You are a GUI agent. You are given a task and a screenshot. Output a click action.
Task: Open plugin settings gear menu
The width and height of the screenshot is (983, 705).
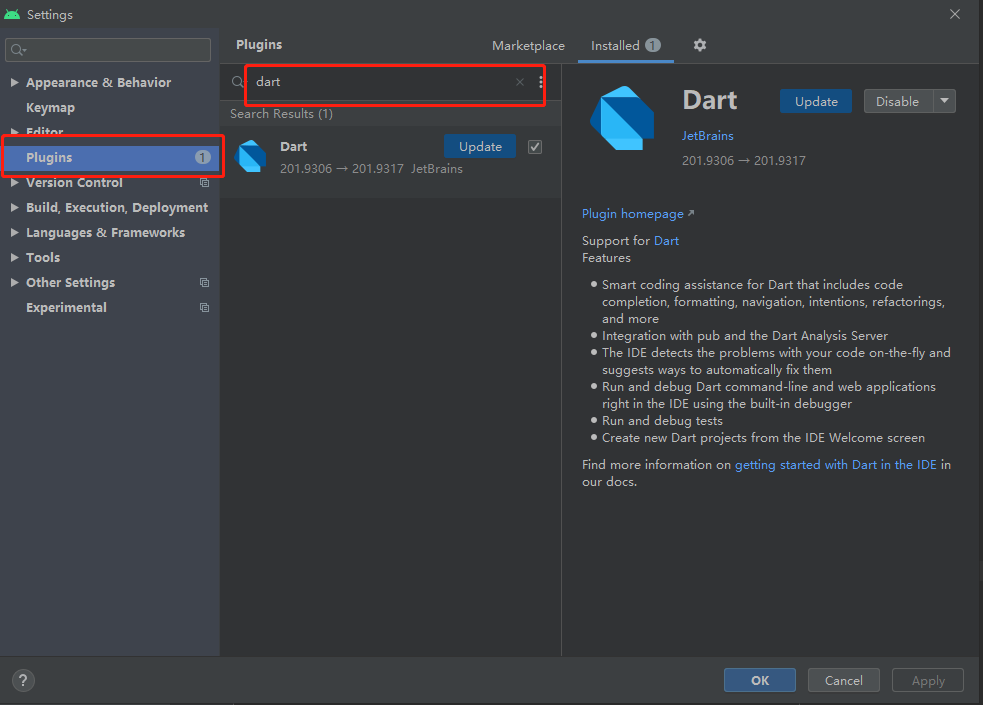(x=700, y=45)
